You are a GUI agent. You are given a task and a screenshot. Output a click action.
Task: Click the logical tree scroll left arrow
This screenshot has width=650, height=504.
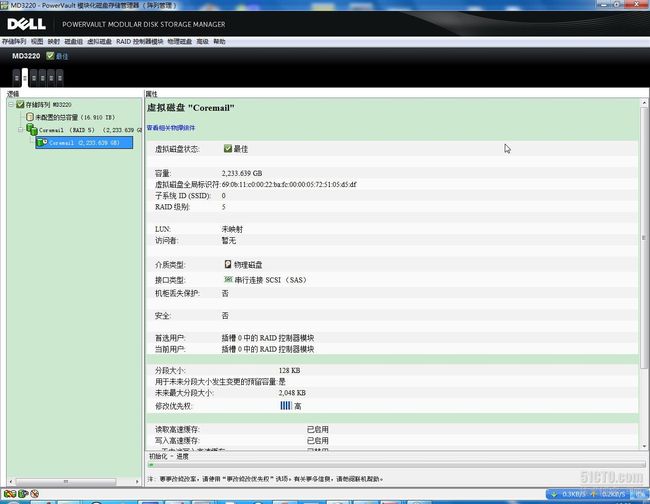[x=11, y=482]
